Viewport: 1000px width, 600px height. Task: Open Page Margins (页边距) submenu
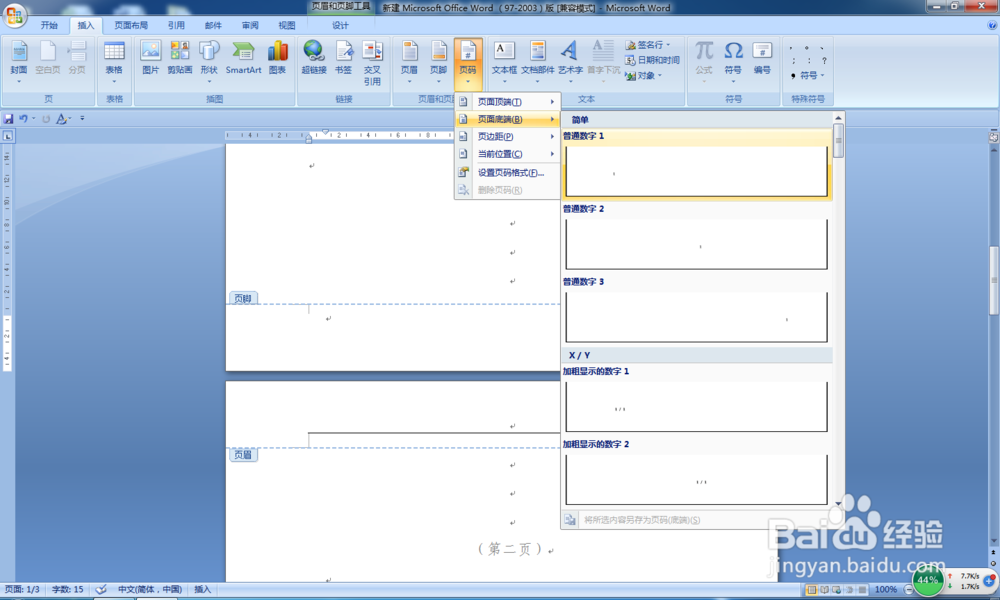[508, 136]
